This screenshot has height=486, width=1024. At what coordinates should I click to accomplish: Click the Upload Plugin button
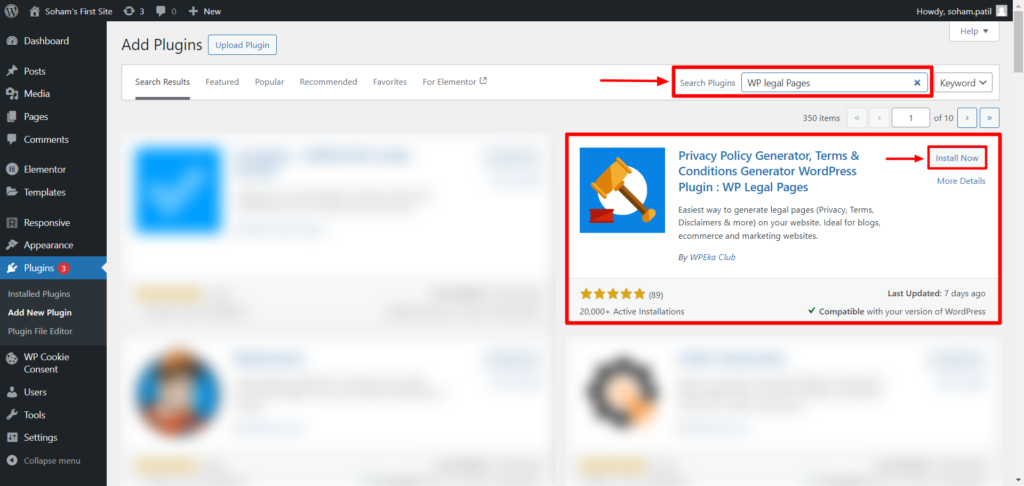tap(243, 45)
